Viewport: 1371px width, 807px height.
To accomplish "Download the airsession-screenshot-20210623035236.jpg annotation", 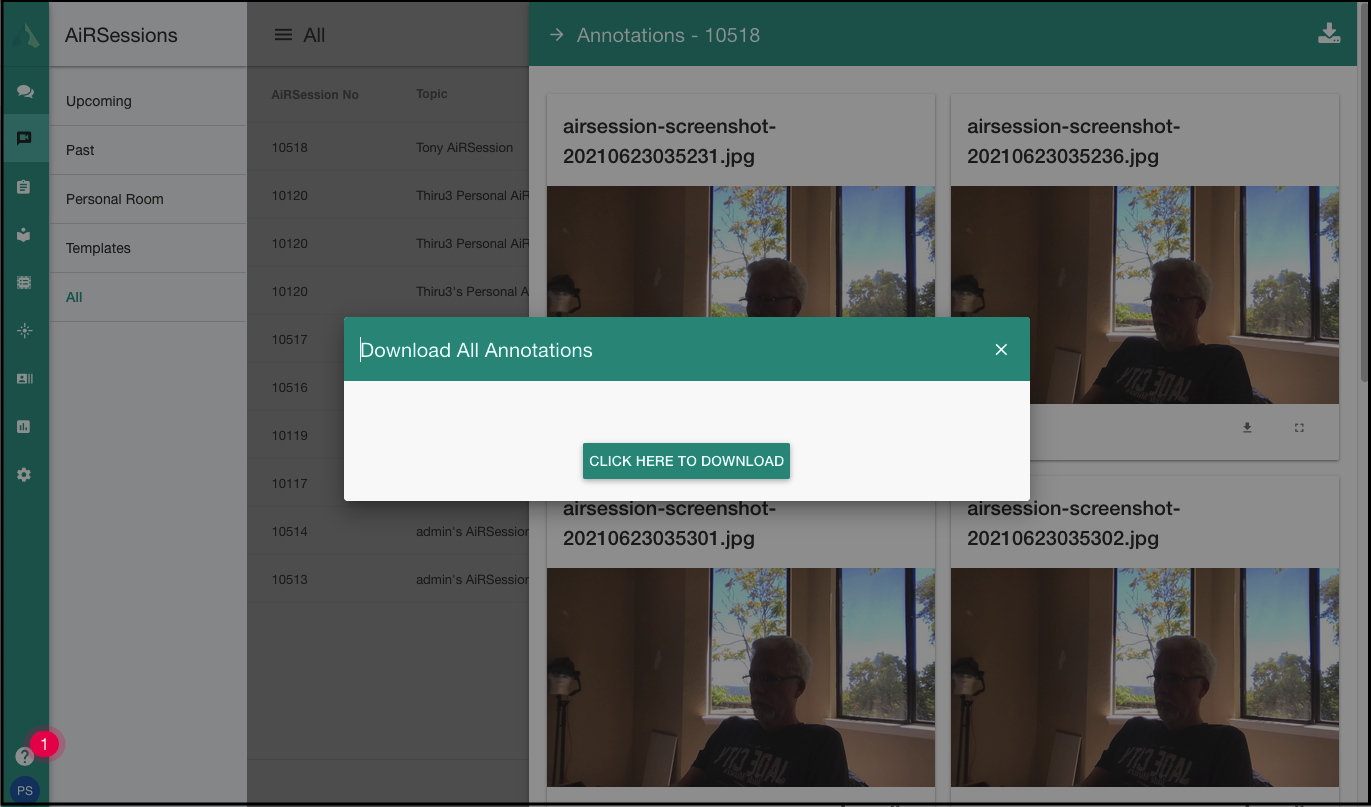I will [x=1247, y=428].
